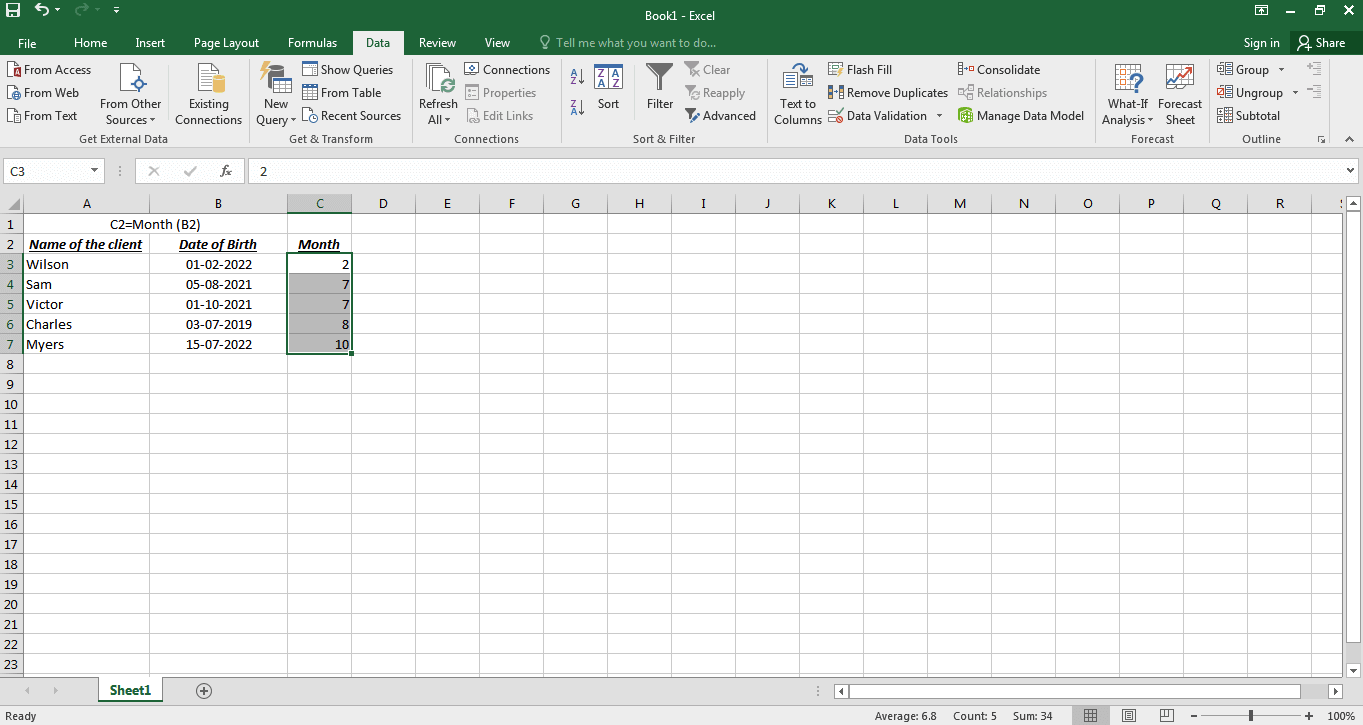Screen dimensions: 1363x725
Task: Switch to the Insert tab
Action: tap(150, 43)
